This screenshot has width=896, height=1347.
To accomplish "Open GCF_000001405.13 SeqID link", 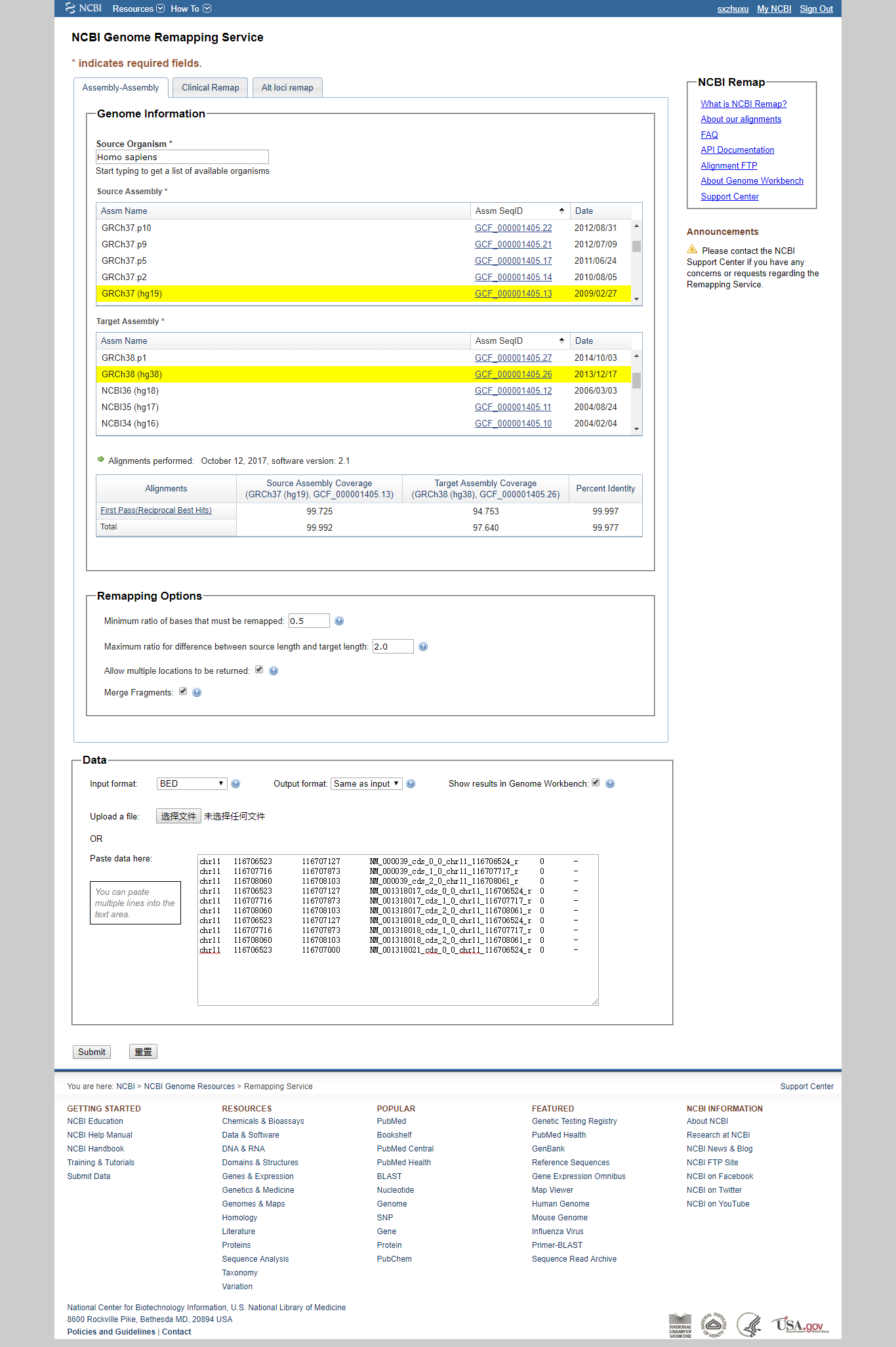I will pos(513,293).
